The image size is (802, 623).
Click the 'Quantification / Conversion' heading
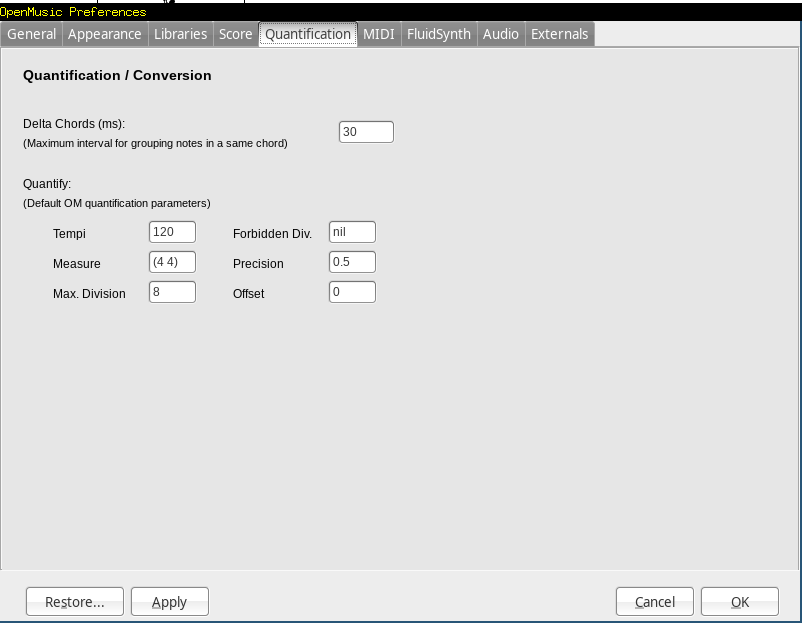point(117,75)
